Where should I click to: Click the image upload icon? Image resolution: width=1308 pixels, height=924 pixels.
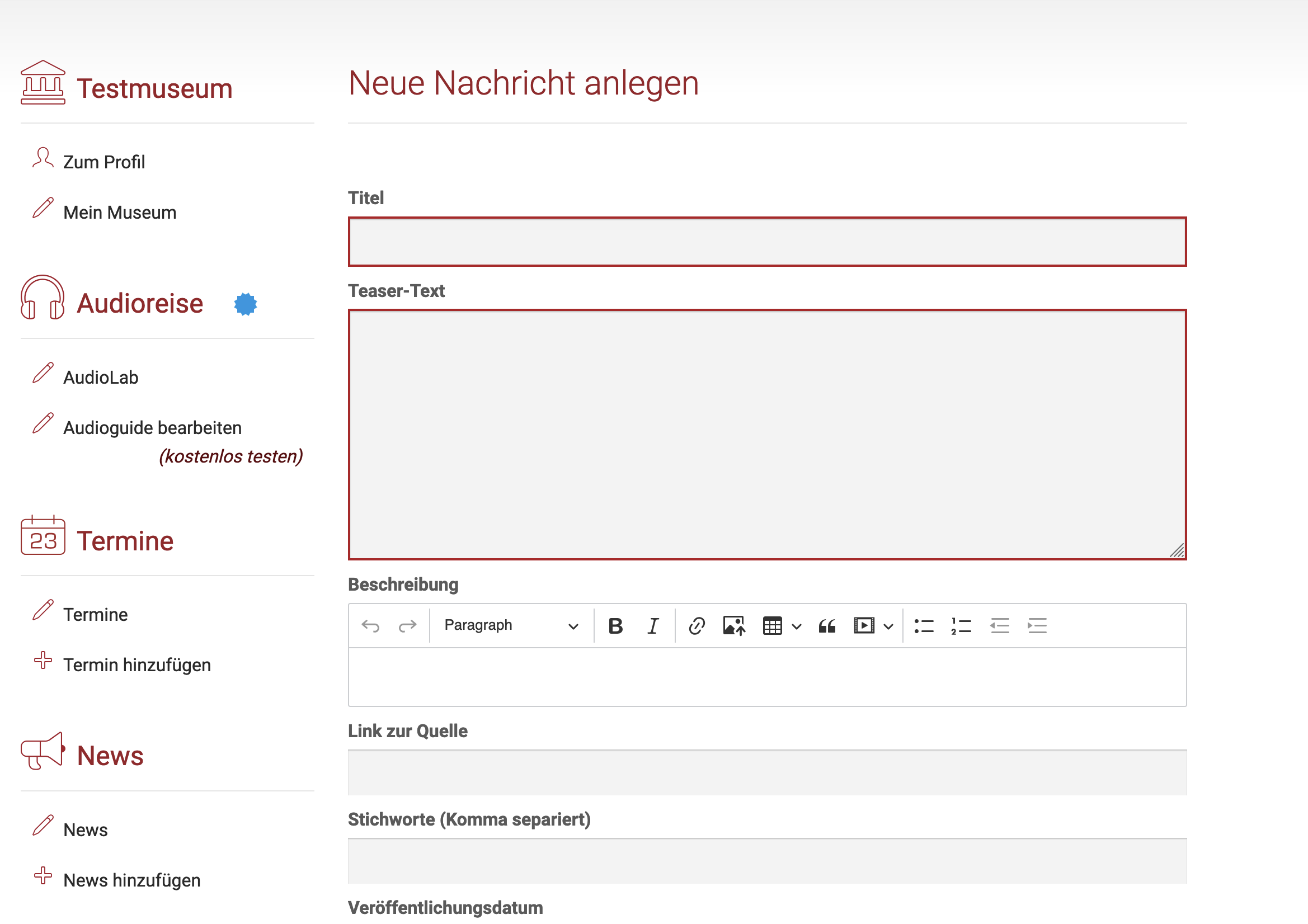click(x=734, y=626)
